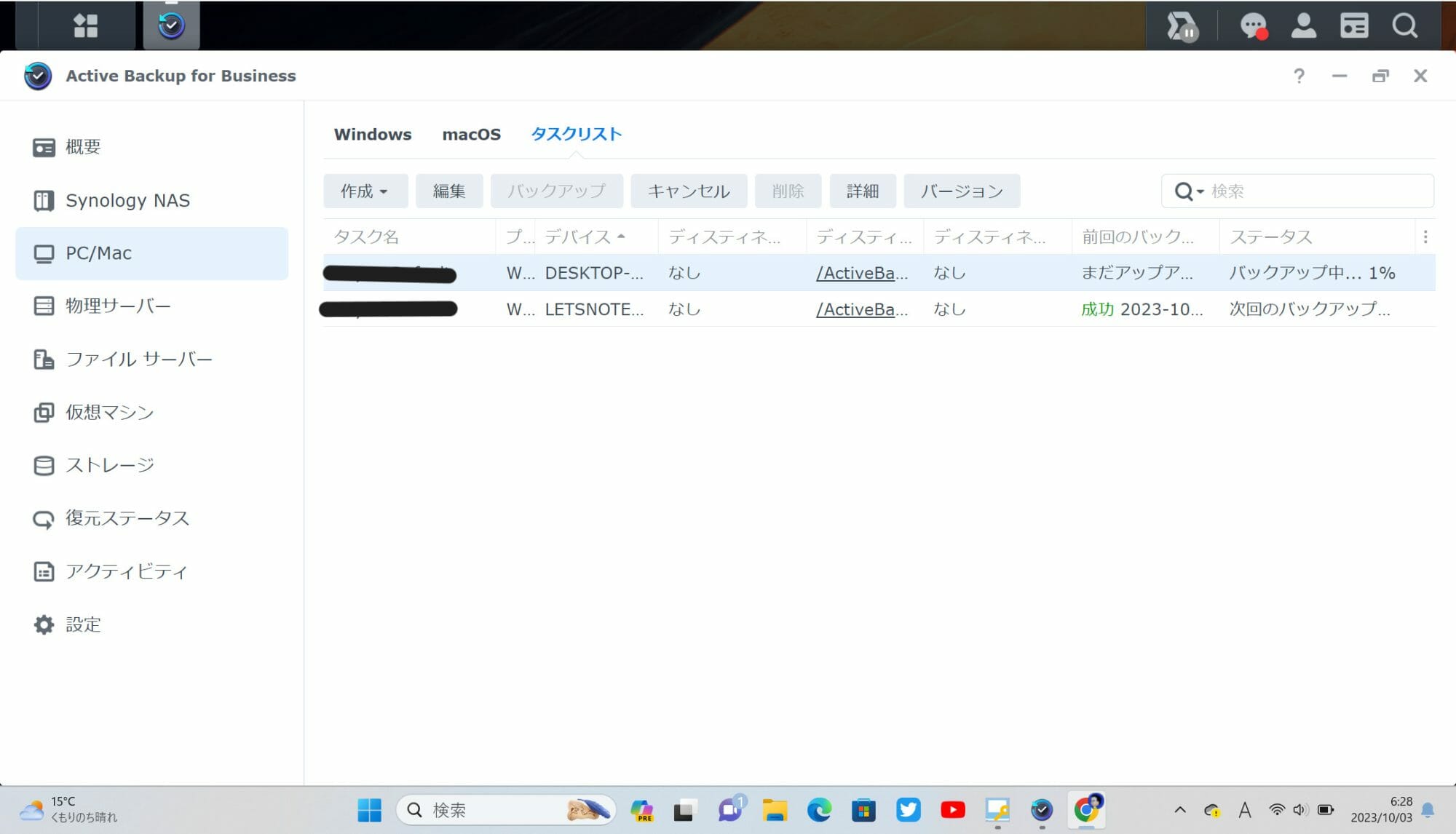Expand the search filter magnifier dropdown

click(x=1190, y=191)
